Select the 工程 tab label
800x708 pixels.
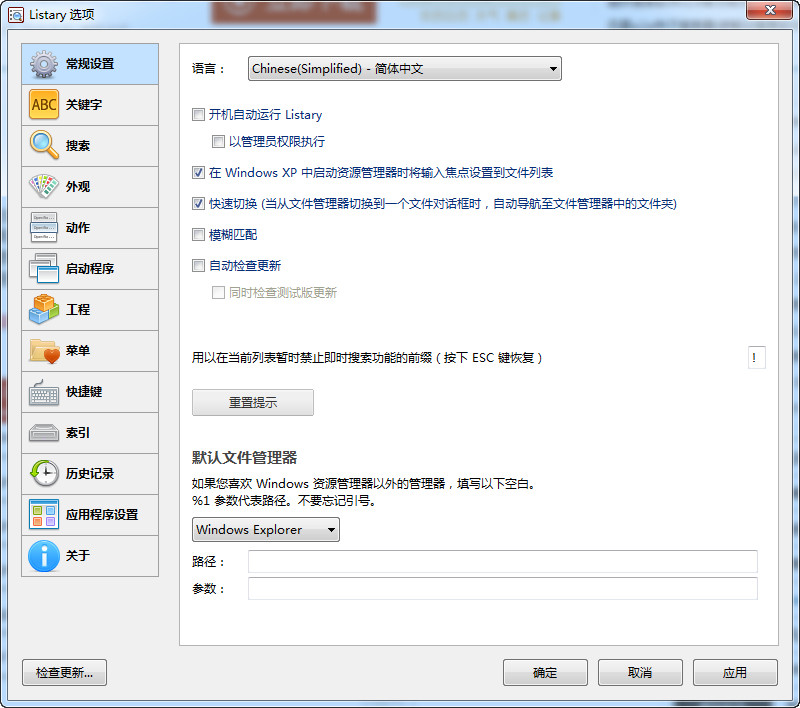coord(78,310)
